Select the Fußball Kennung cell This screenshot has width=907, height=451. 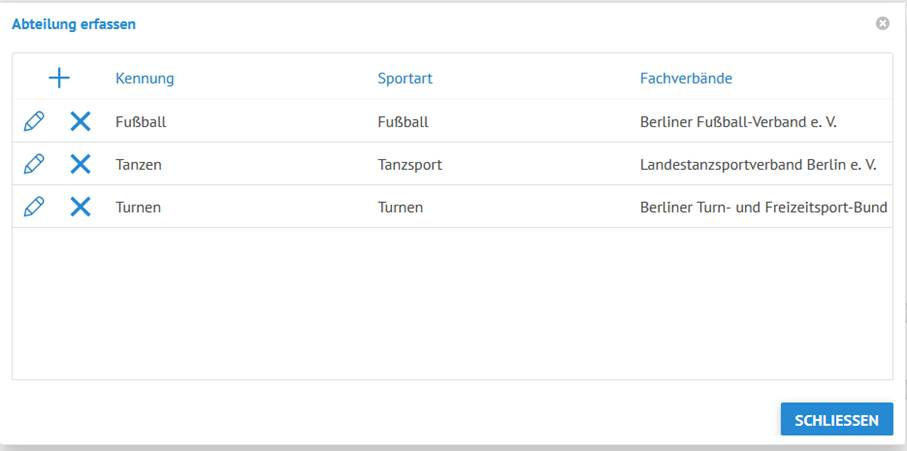(141, 122)
